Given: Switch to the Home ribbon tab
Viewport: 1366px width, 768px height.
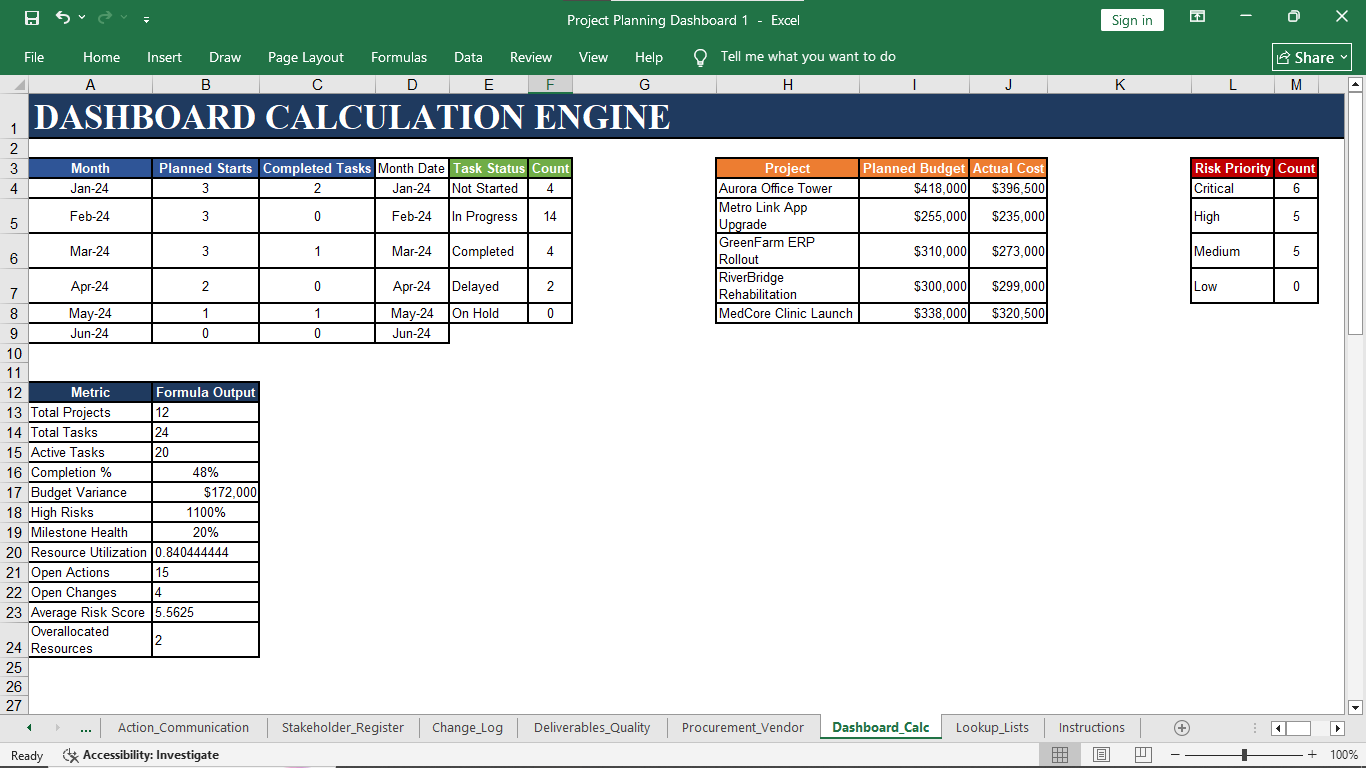Looking at the screenshot, I should coord(101,57).
